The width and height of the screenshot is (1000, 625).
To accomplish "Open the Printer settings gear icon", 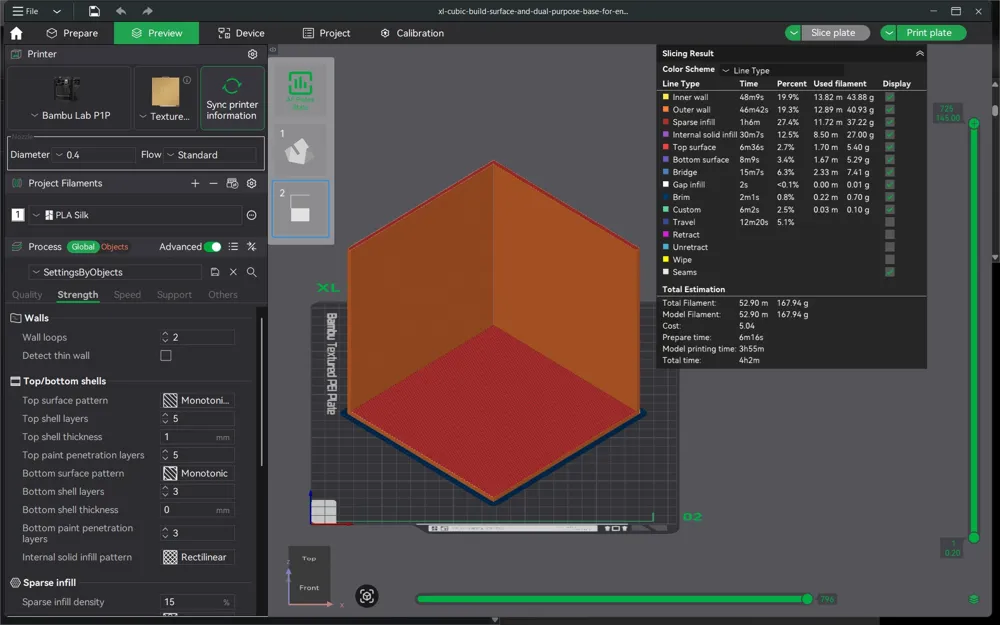I will coord(253,55).
